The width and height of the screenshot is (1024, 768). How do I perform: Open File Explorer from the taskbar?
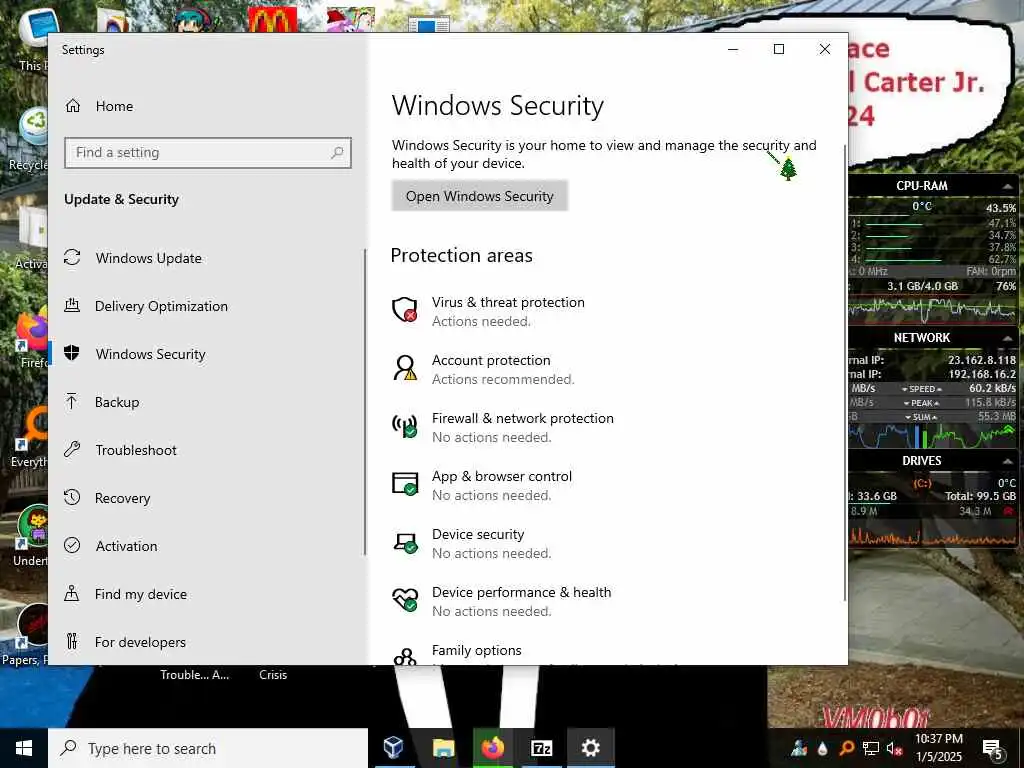443,748
